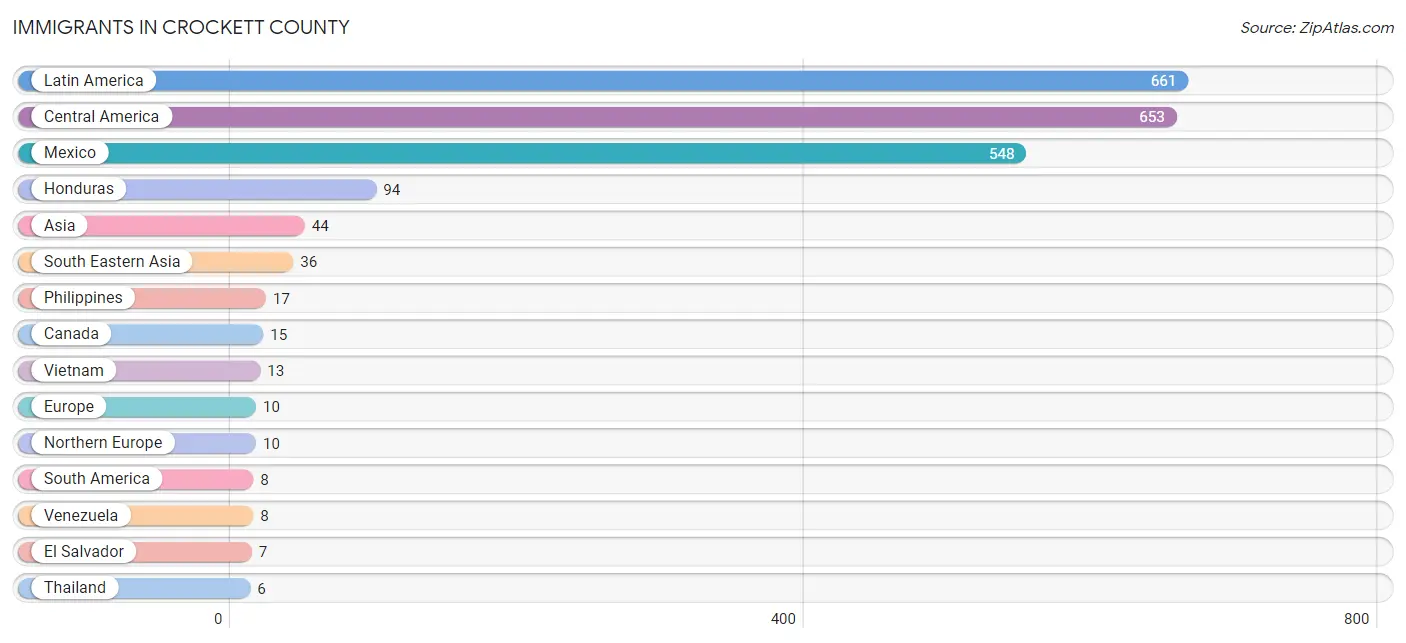Click the Central America bar label
The image size is (1406, 643).
101,117
